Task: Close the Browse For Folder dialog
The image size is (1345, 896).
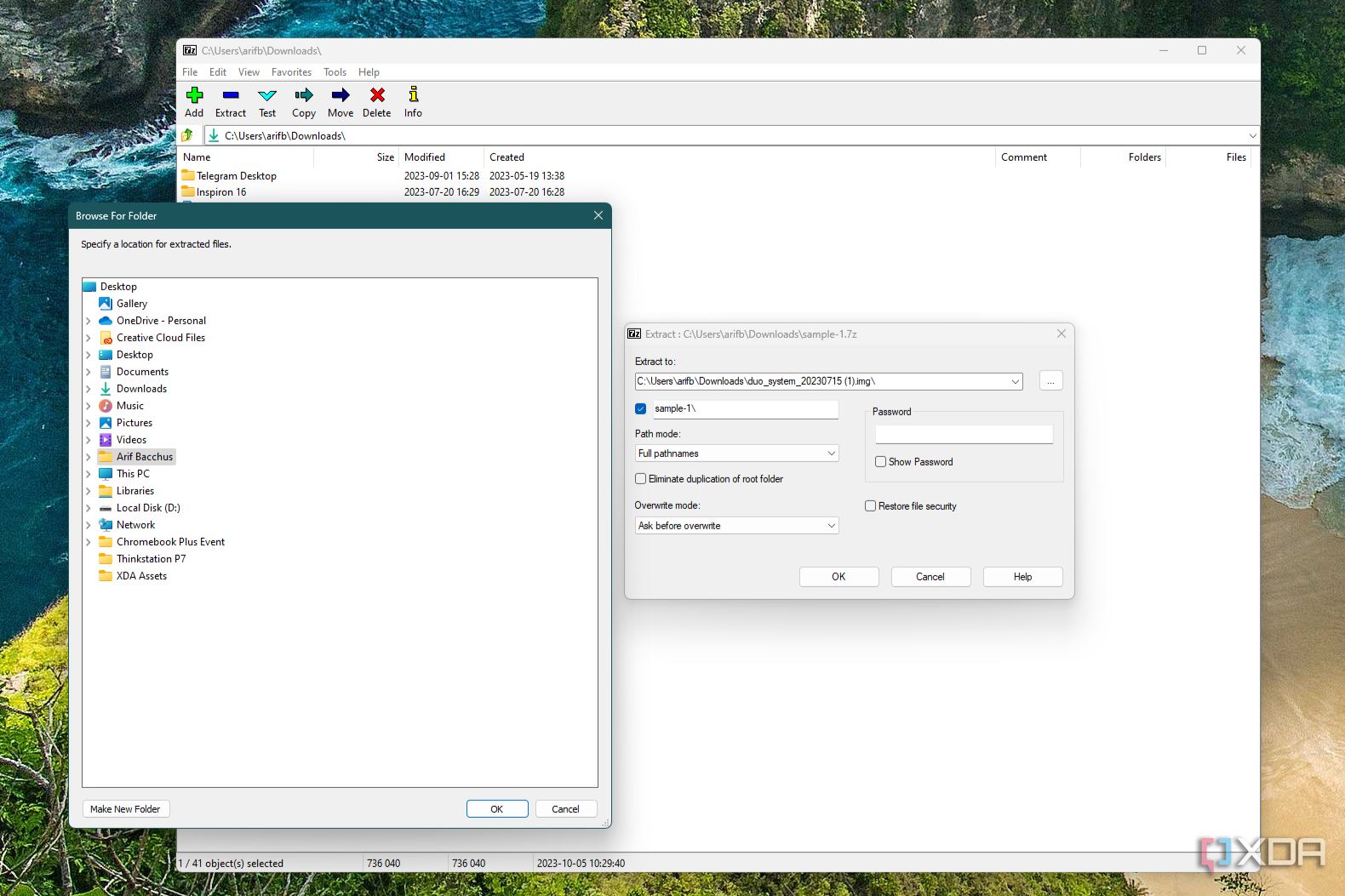Action: pos(598,216)
